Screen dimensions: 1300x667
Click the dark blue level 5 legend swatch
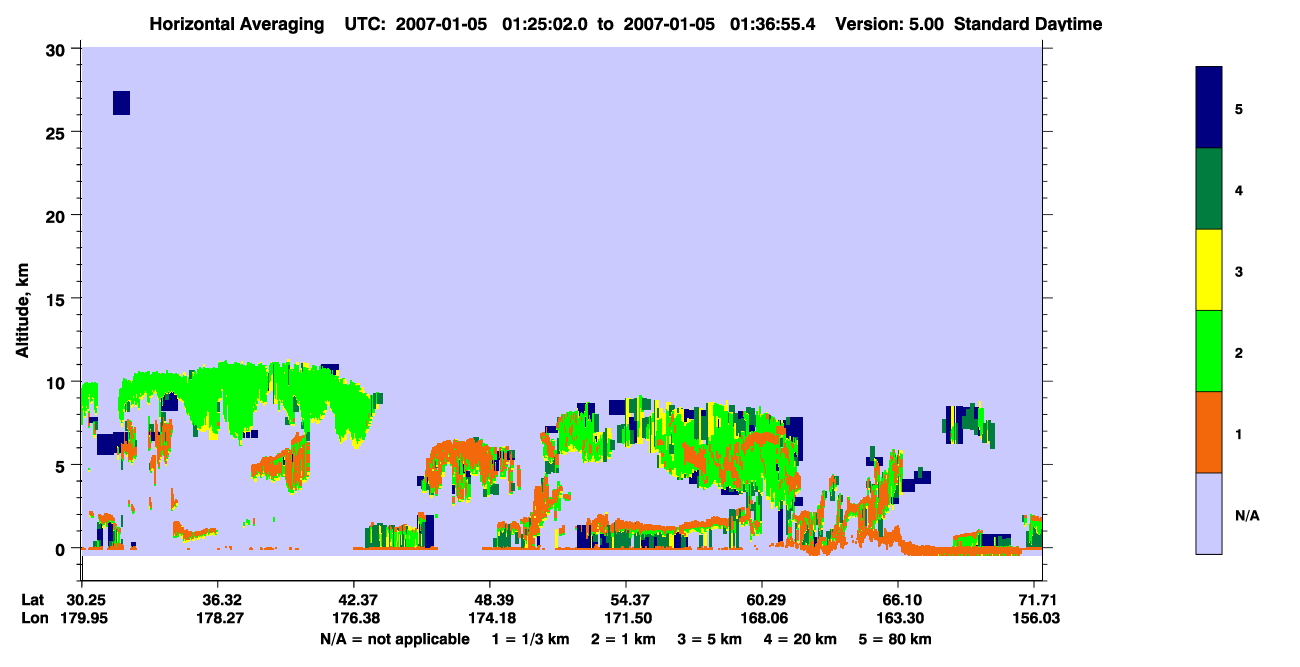point(1209,108)
